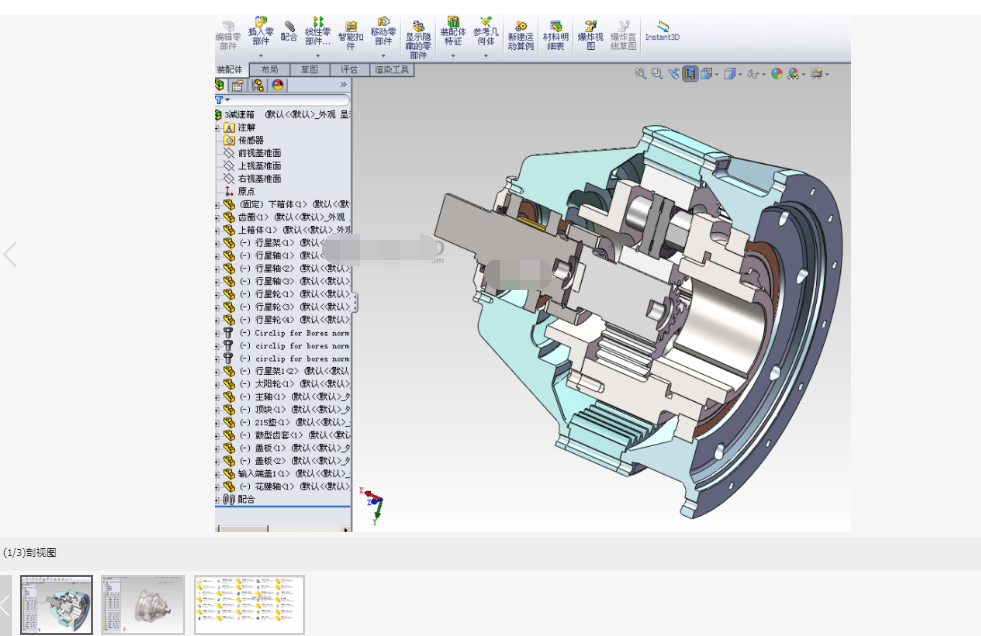Viewport: 981px width, 636px height.
Task: Expand the (固定) 下箱体<1> component
Action: pos(217,204)
